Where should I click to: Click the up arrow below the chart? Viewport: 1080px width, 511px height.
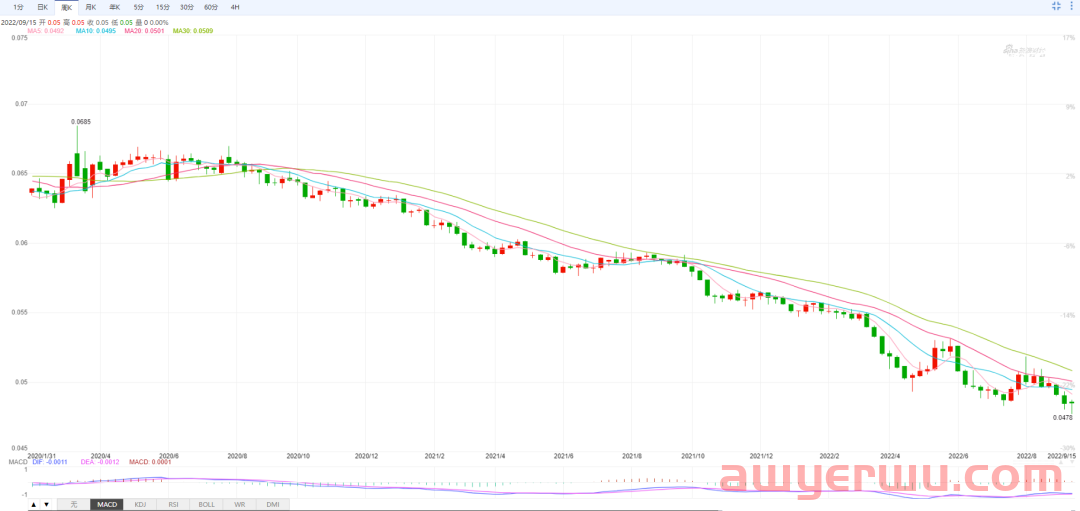coord(34,505)
